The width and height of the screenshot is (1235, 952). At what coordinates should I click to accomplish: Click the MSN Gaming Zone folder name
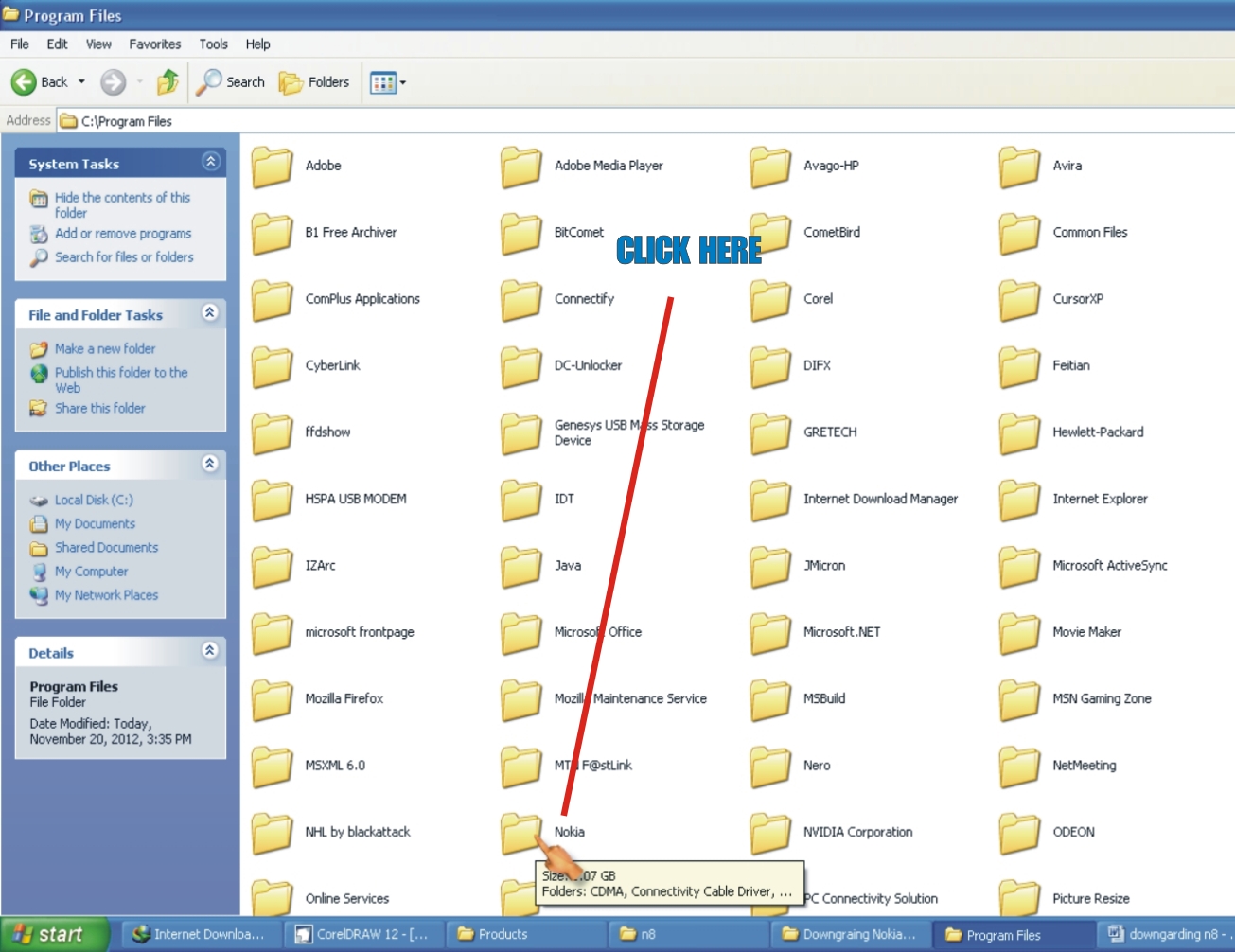1102,698
